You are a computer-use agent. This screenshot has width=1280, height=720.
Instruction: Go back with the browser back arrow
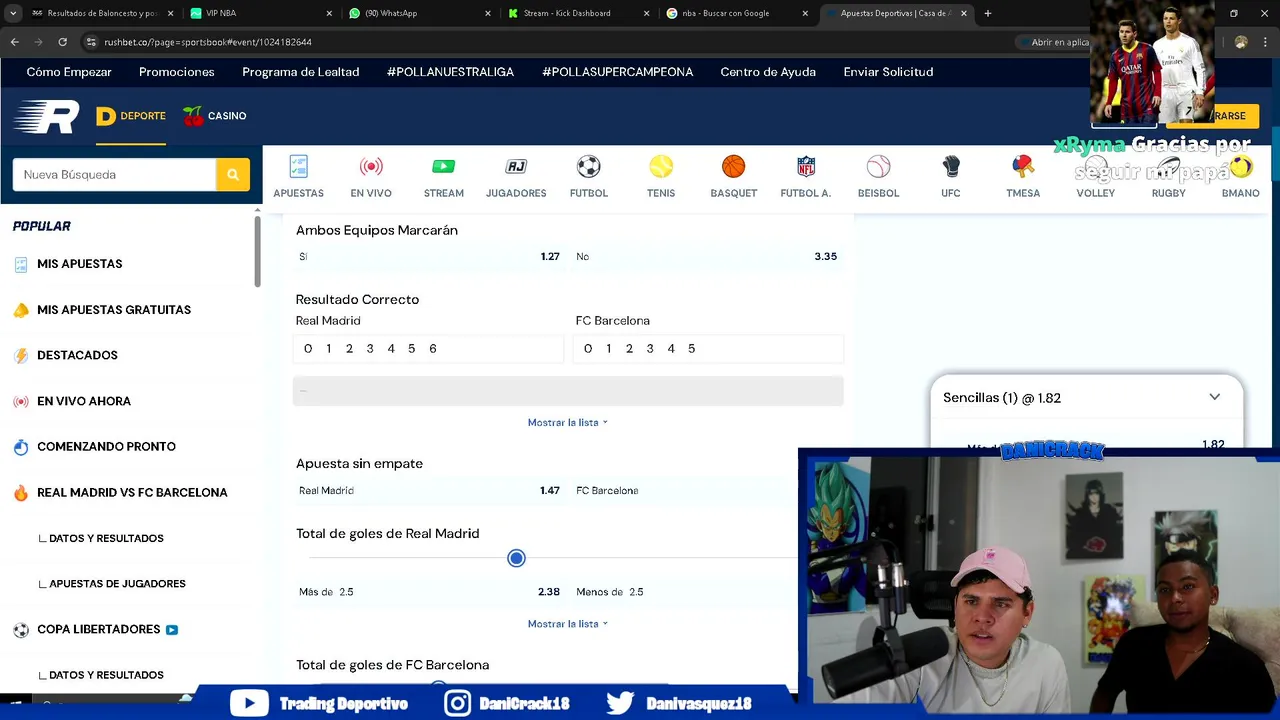(15, 42)
